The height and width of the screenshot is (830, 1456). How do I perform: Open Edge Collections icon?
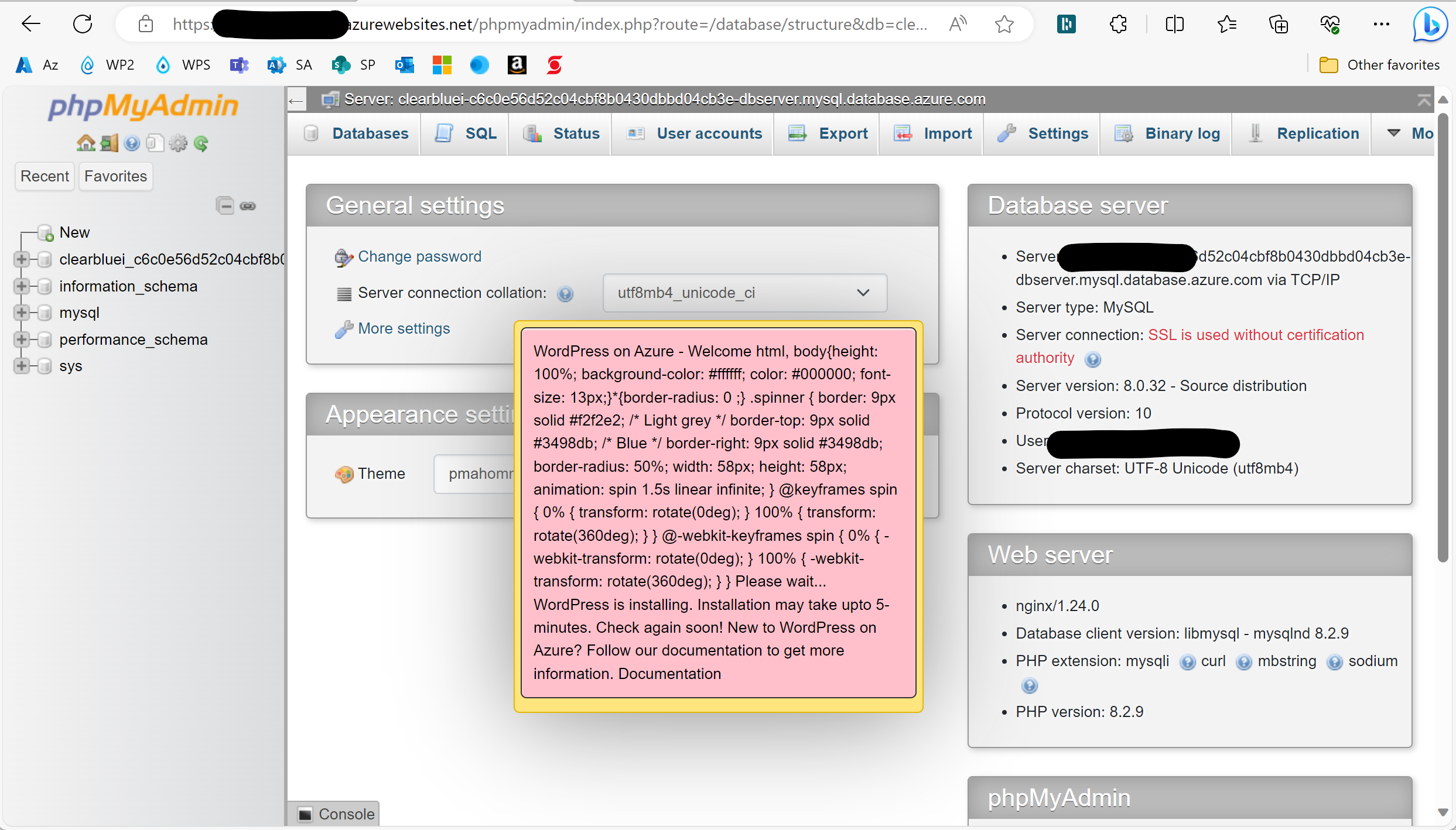click(x=1278, y=24)
